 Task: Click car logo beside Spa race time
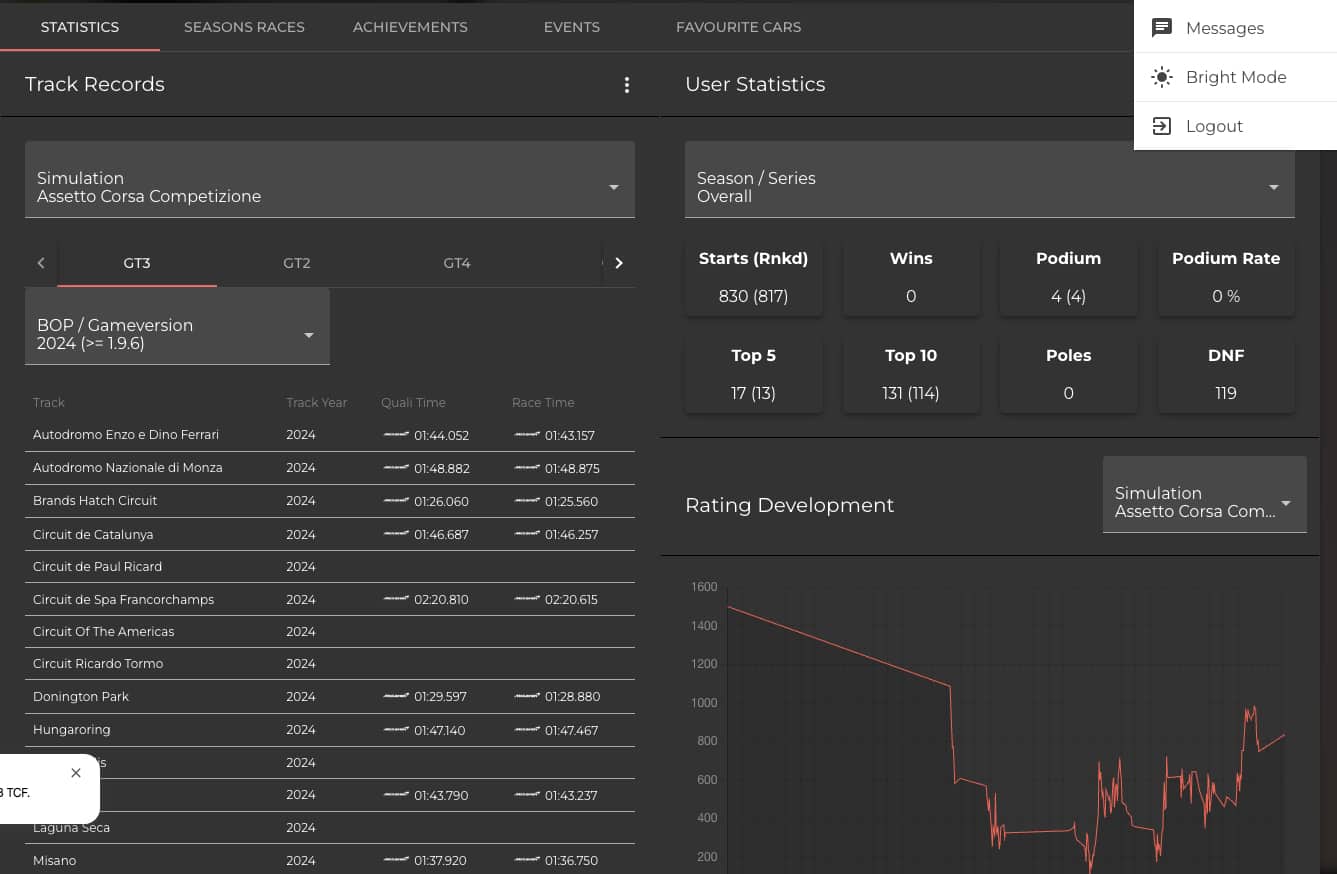tap(527, 599)
